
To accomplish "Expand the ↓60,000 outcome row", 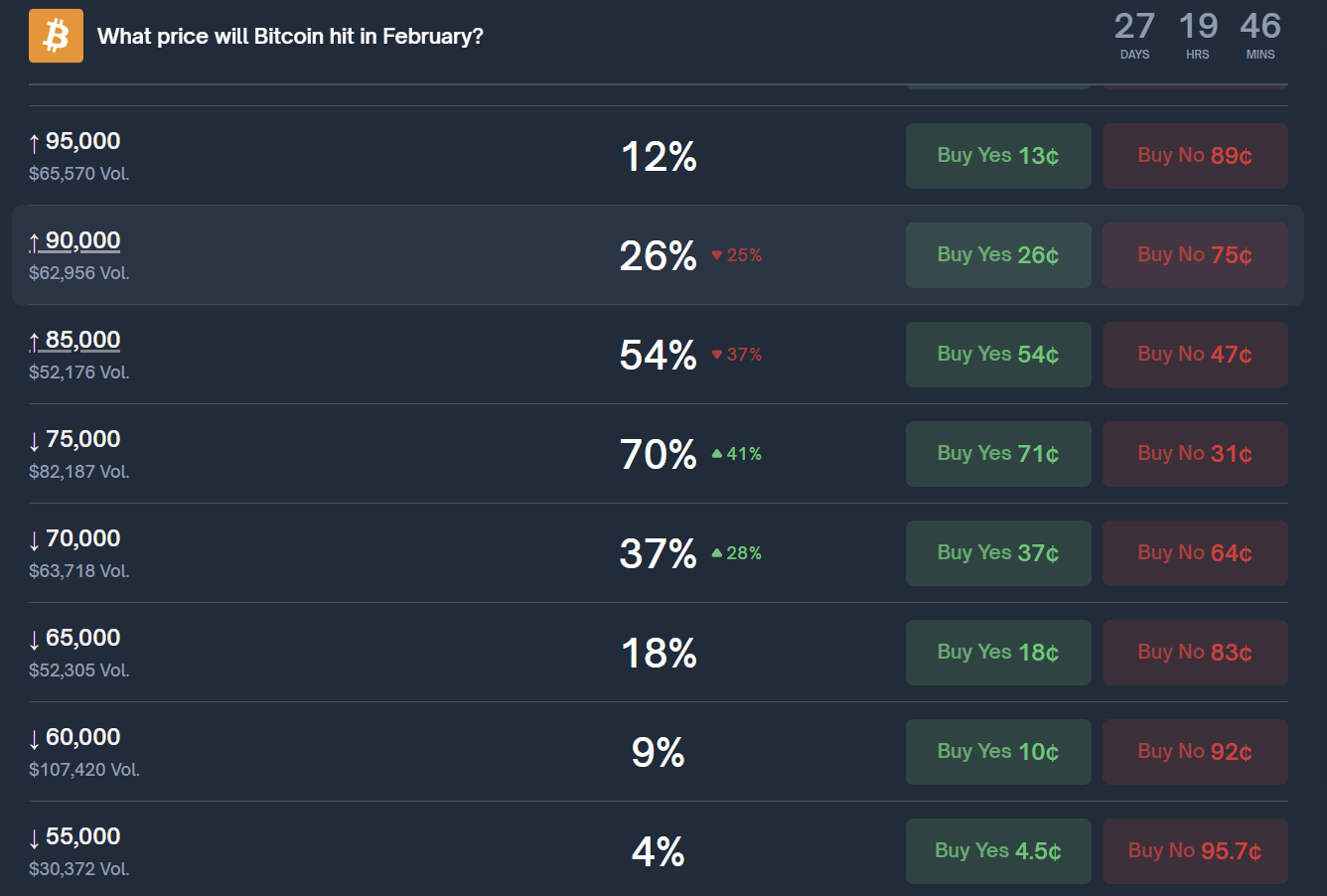I will [659, 752].
